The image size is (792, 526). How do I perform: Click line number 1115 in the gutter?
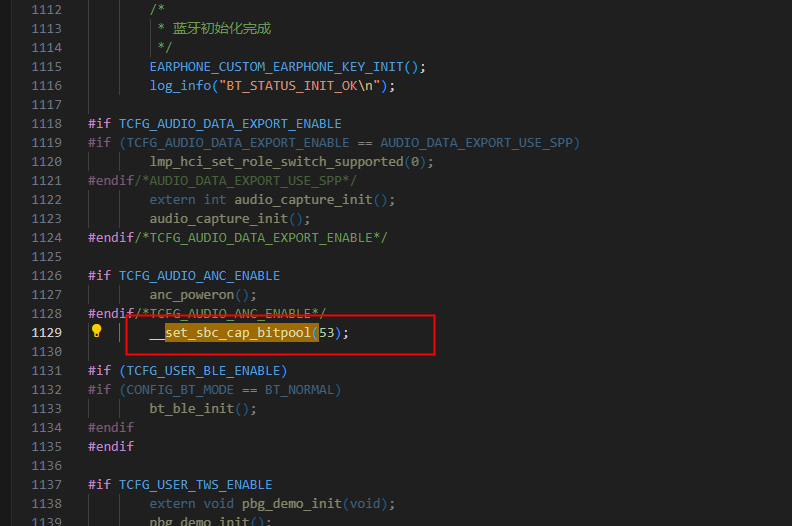pos(46,67)
